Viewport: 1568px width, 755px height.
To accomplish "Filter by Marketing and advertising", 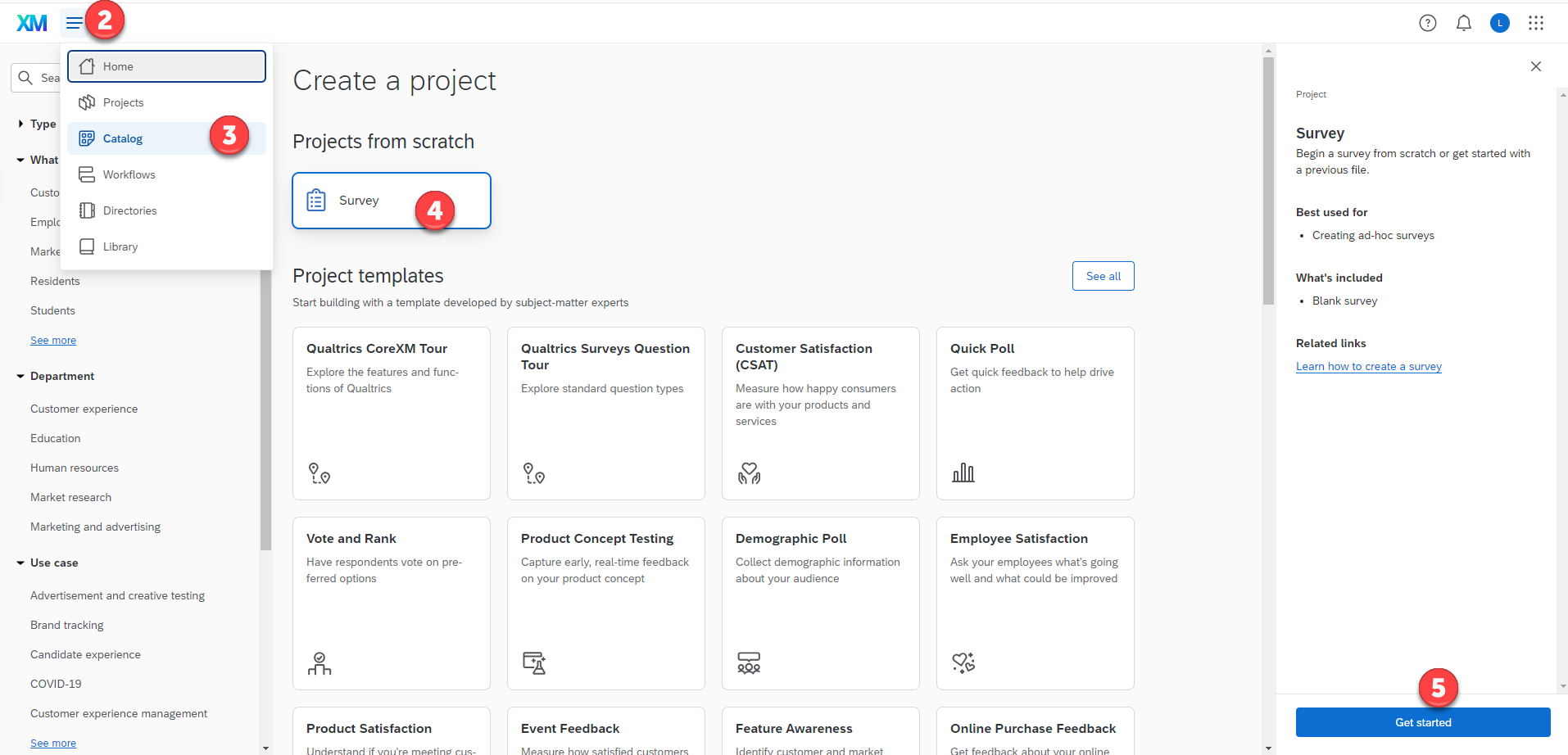I will point(96,527).
